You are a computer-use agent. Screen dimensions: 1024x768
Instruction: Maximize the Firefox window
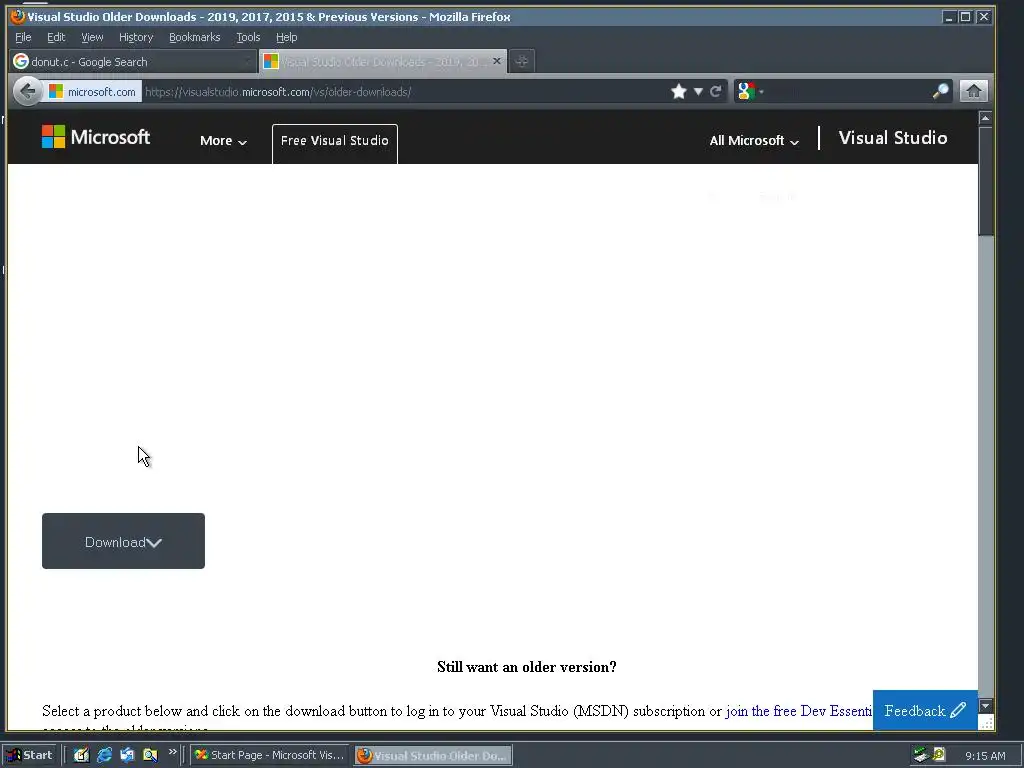coord(966,17)
